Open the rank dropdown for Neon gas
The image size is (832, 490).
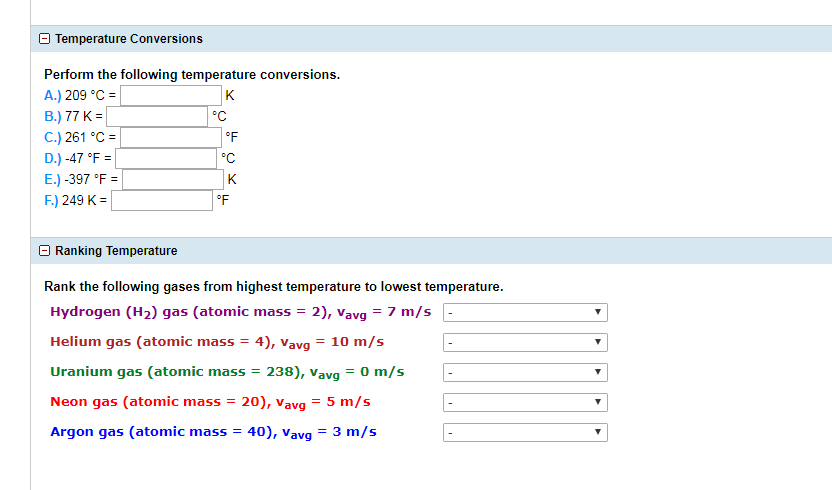pyautogui.click(x=525, y=402)
